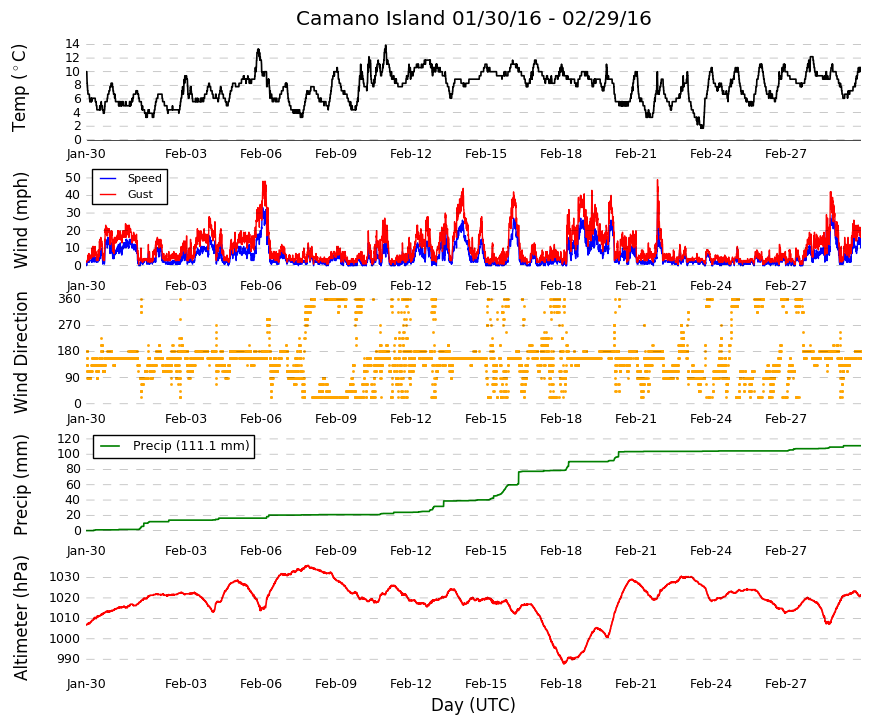Click the Wind Direction axis label
The width and height of the screenshot is (871, 725).
pyautogui.click(x=20, y=353)
